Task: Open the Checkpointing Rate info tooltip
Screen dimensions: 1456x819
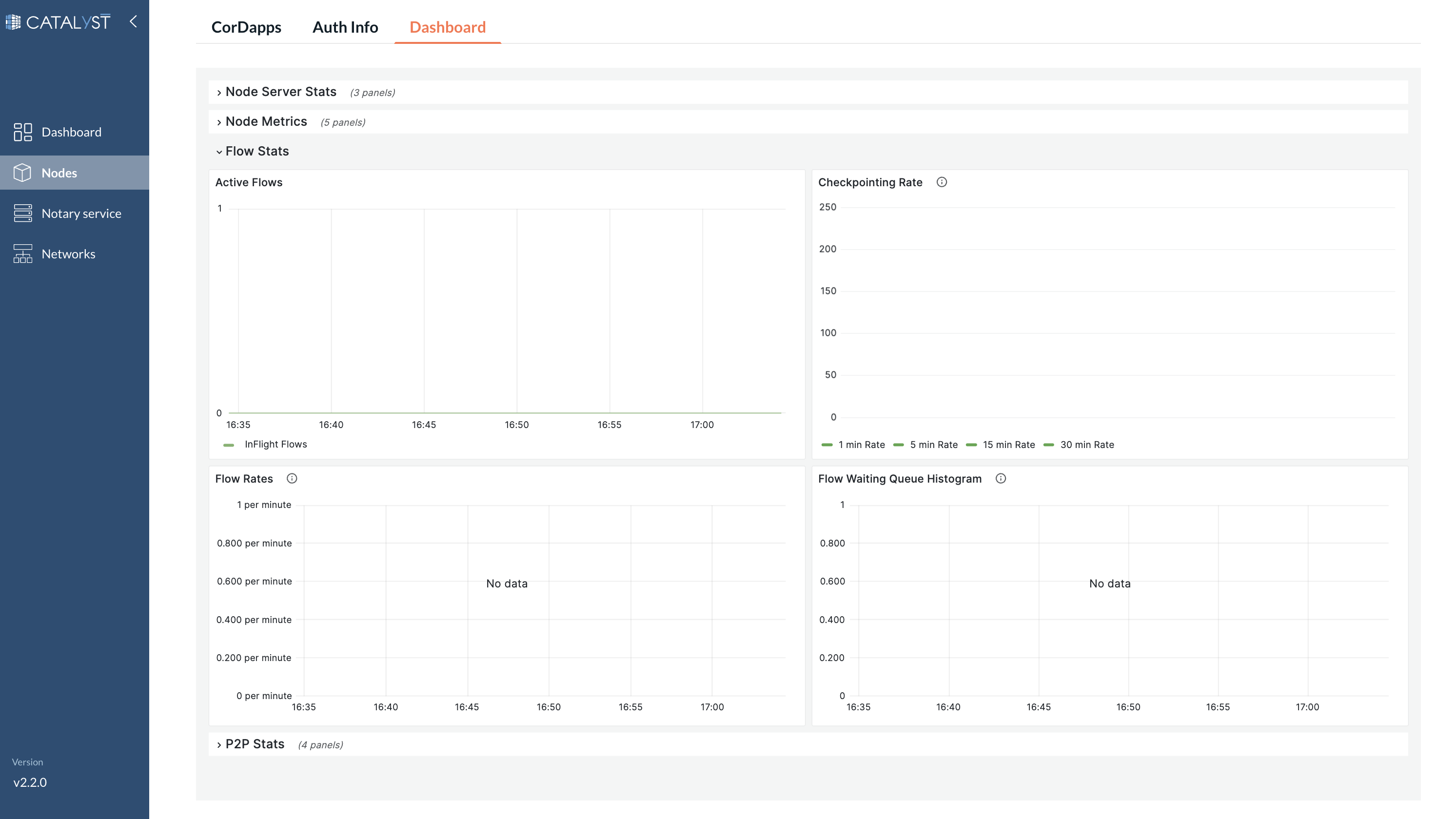Action: click(942, 182)
